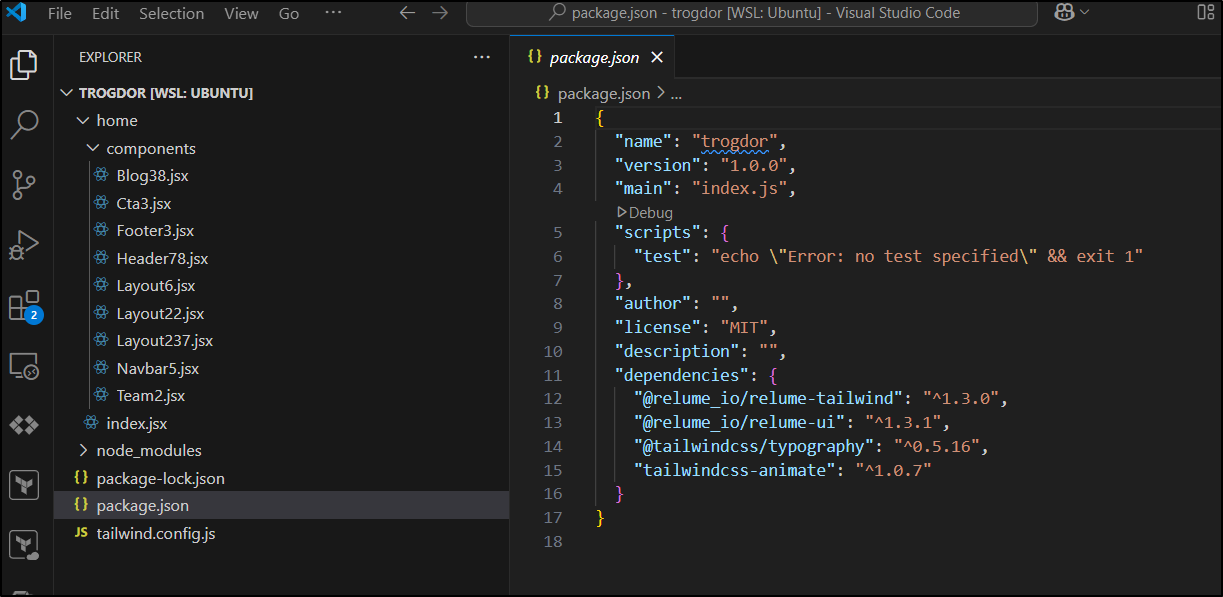
Task: Go forward using the right arrow
Action: pyautogui.click(x=440, y=13)
